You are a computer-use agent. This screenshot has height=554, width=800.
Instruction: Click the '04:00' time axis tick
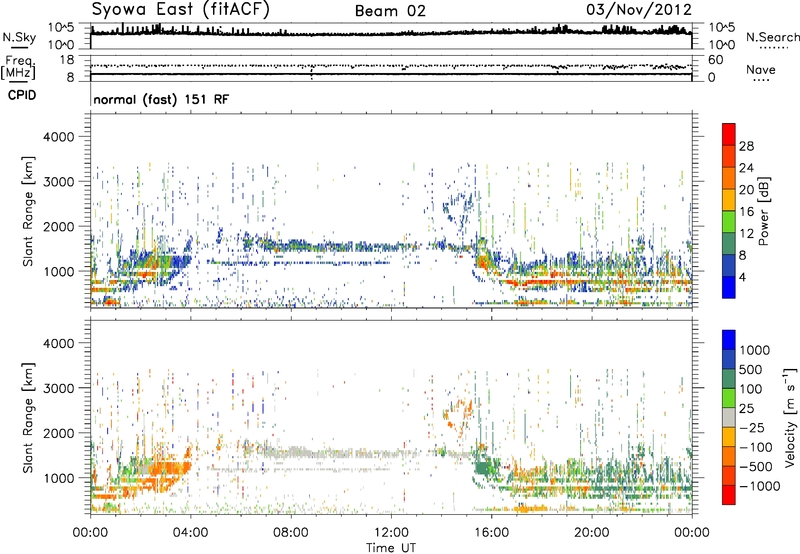pos(190,533)
